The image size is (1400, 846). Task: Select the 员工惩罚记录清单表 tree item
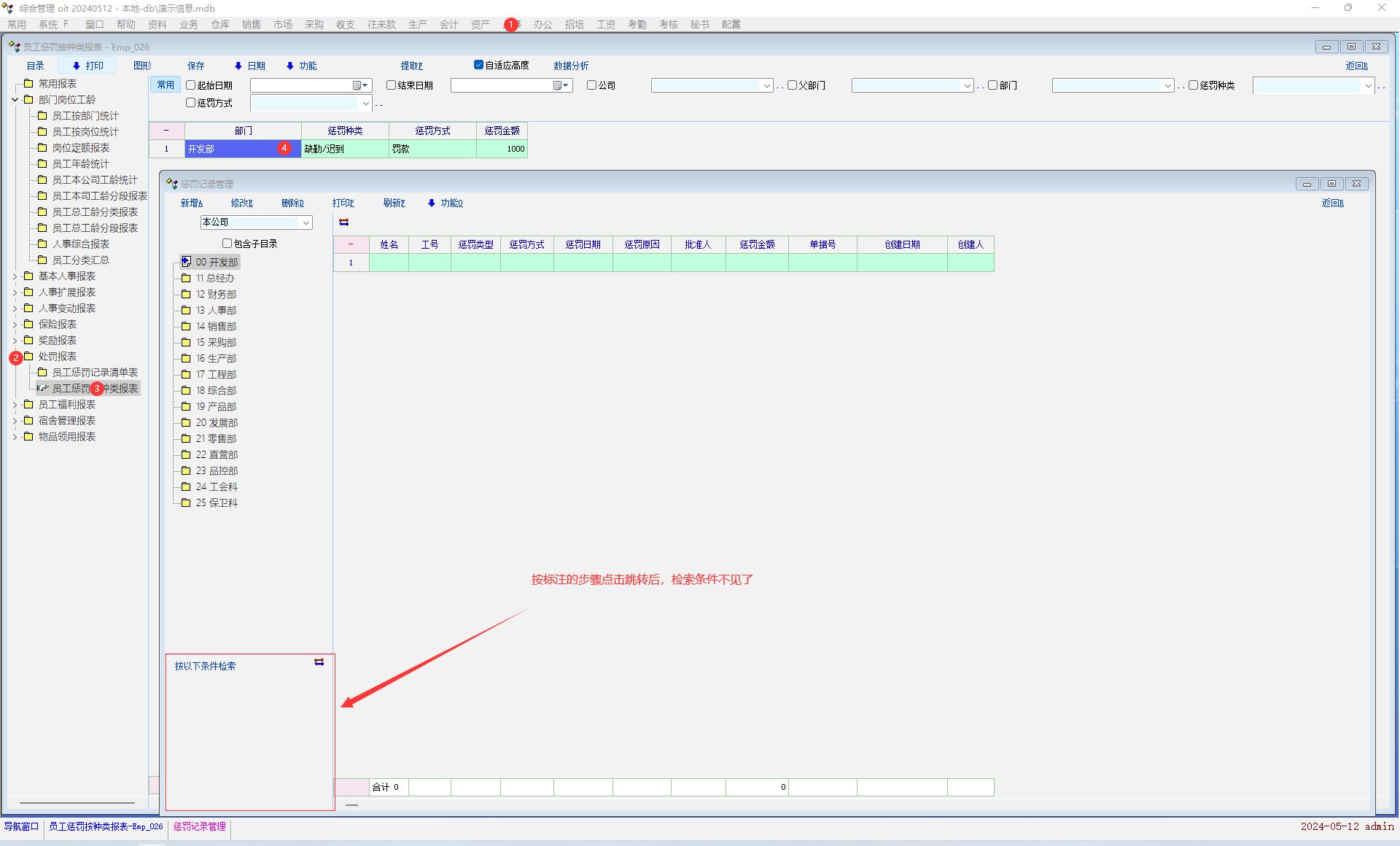pyautogui.click(x=95, y=373)
